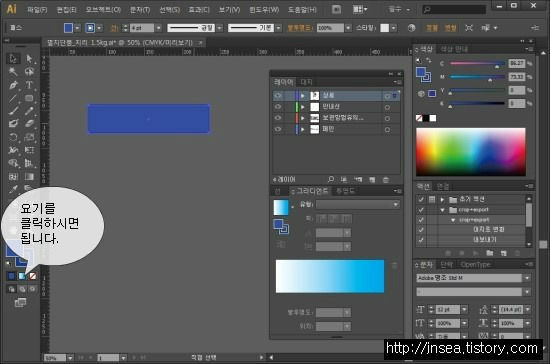
Task: Click the create new action icon in Actions
Action: [x=503, y=253]
